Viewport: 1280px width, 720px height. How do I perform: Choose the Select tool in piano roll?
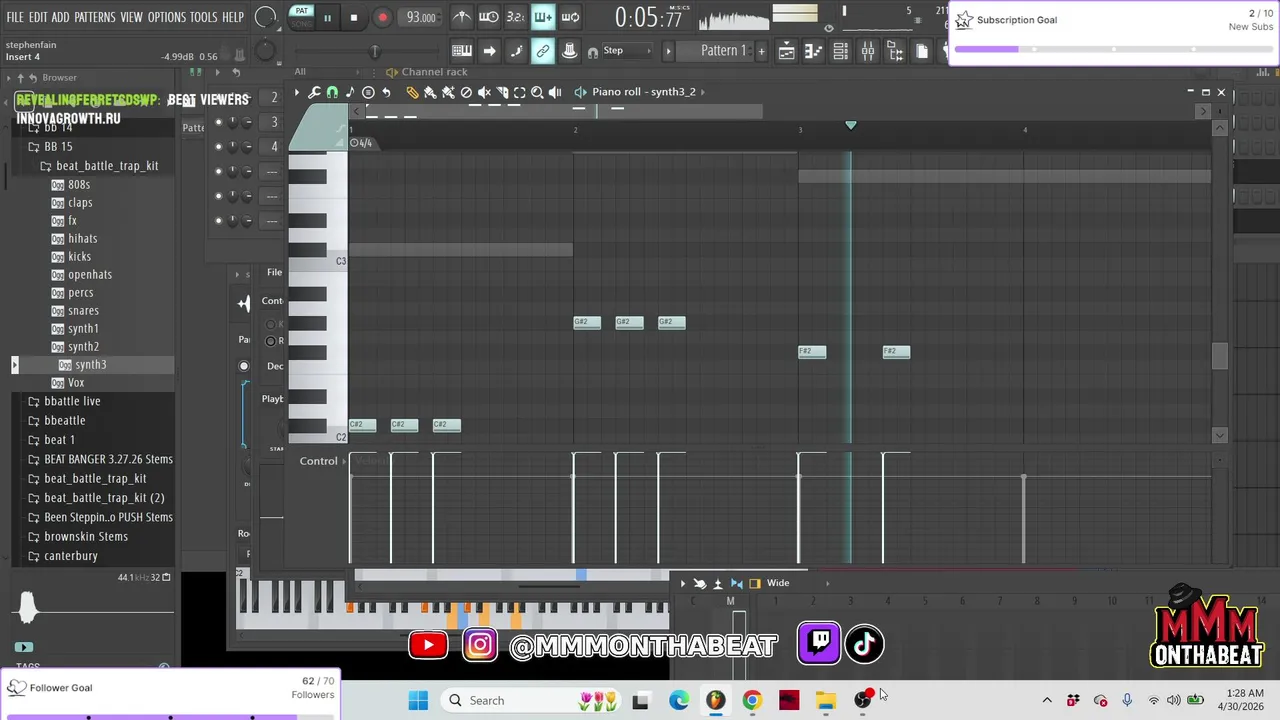coord(519,92)
